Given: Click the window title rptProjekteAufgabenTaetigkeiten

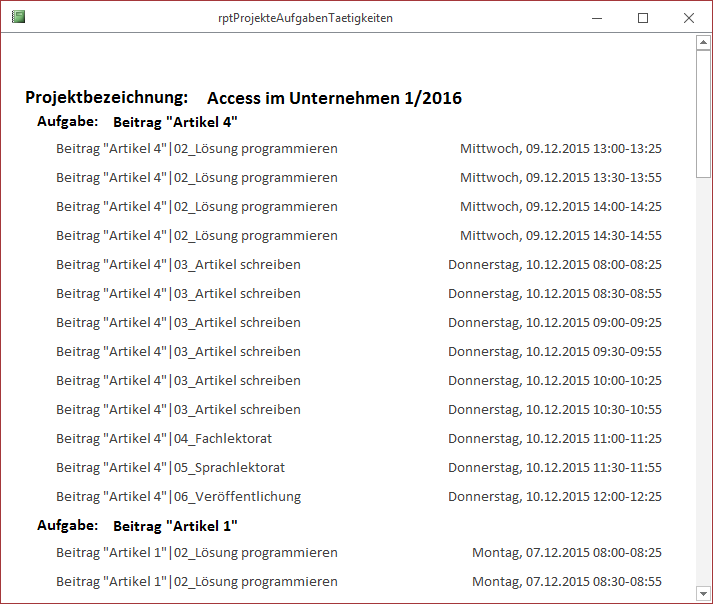Looking at the screenshot, I should [x=305, y=18].
